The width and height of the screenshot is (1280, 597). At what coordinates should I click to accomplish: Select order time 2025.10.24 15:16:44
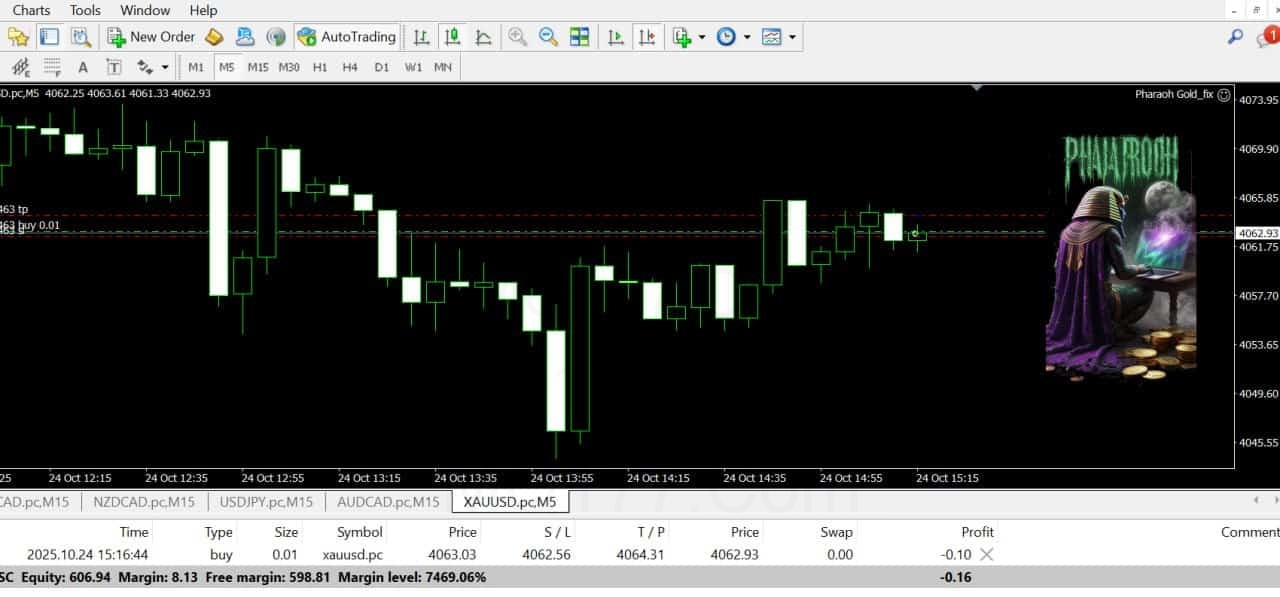(88, 555)
